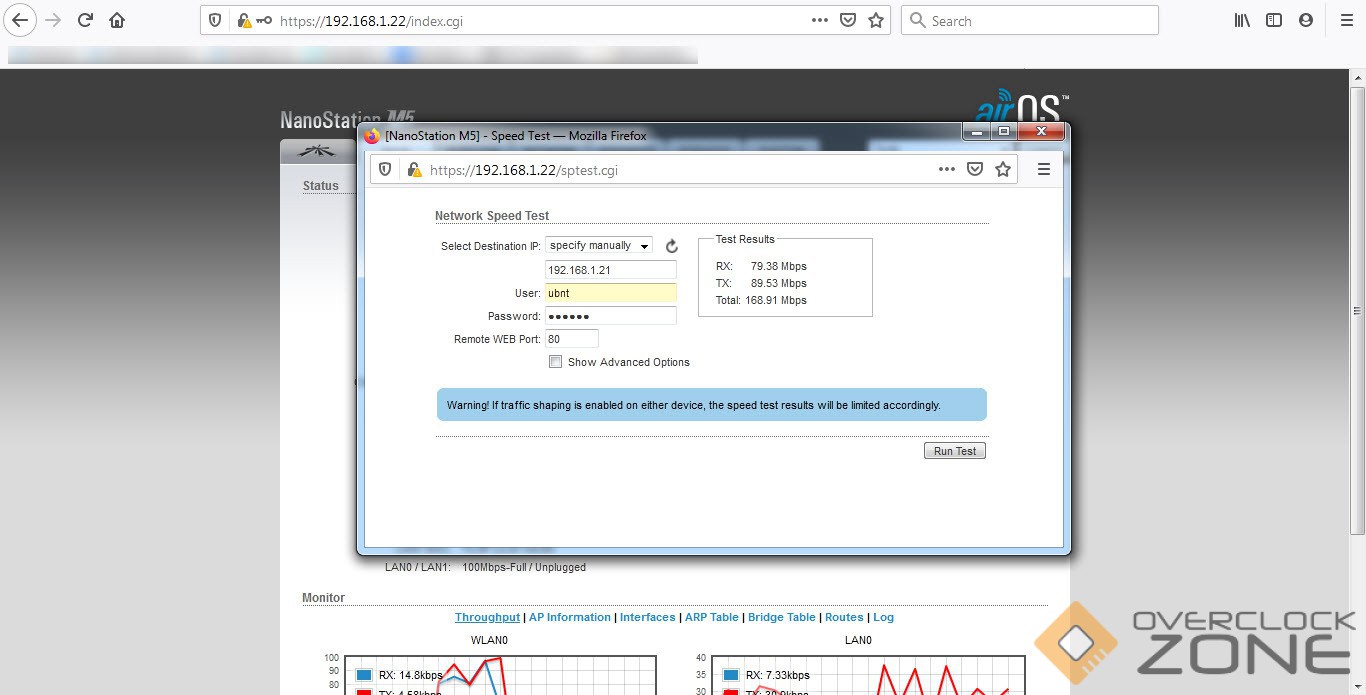Screen dimensions: 1366x695
Task: Enable Show Advanced Options checkbox
Action: 555,362
